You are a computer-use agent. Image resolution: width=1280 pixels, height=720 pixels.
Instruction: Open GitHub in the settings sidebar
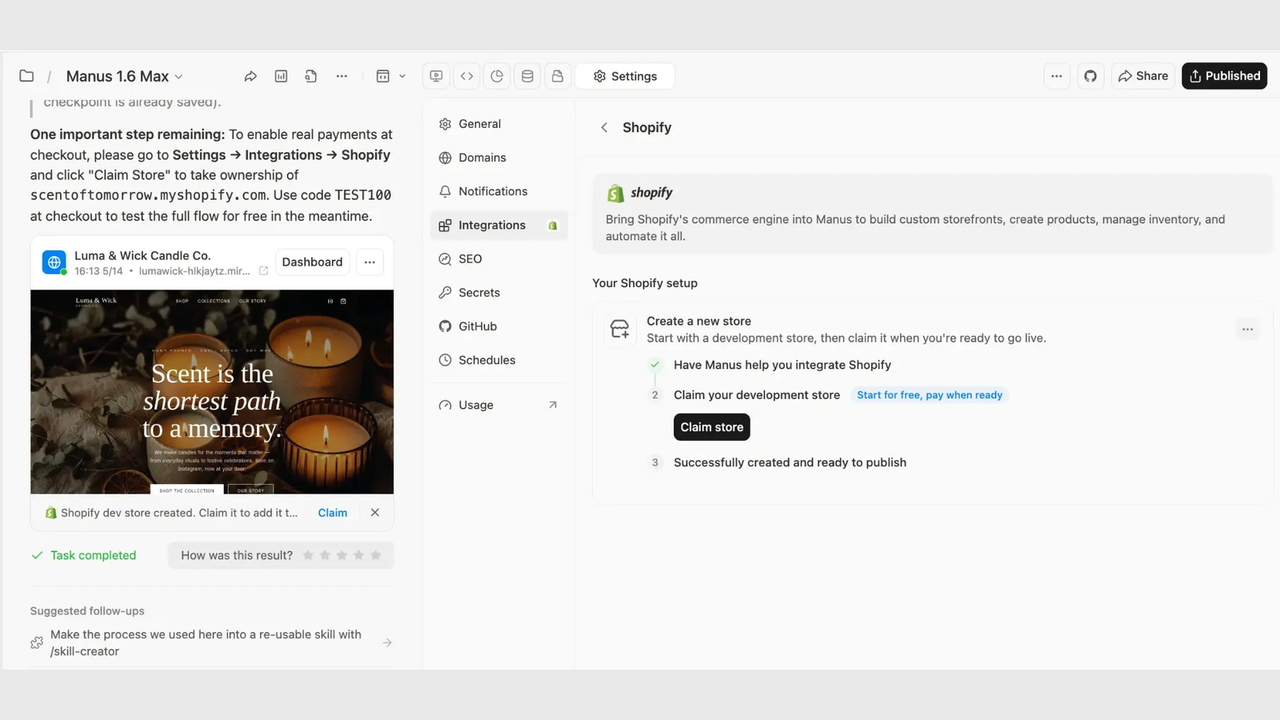tap(499, 326)
